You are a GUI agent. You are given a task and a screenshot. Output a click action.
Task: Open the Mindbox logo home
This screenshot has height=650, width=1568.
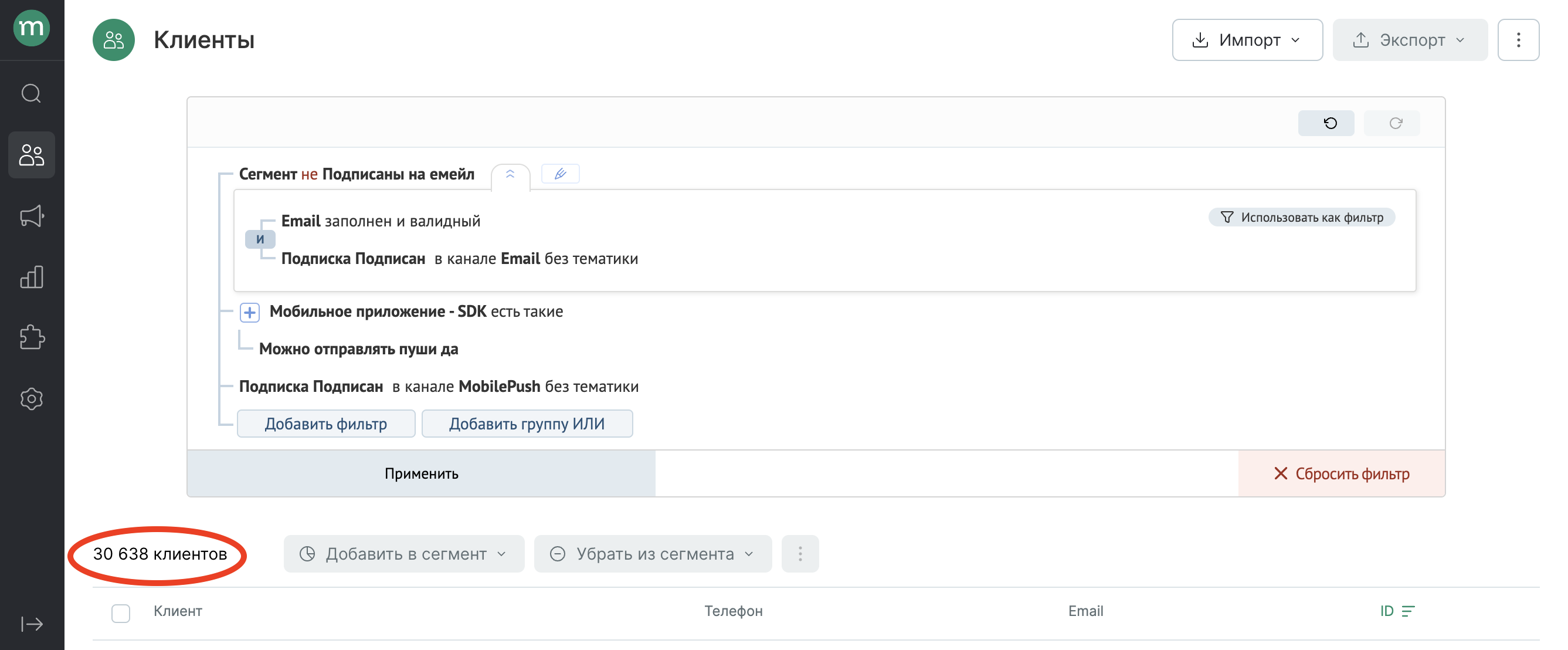(x=31, y=28)
